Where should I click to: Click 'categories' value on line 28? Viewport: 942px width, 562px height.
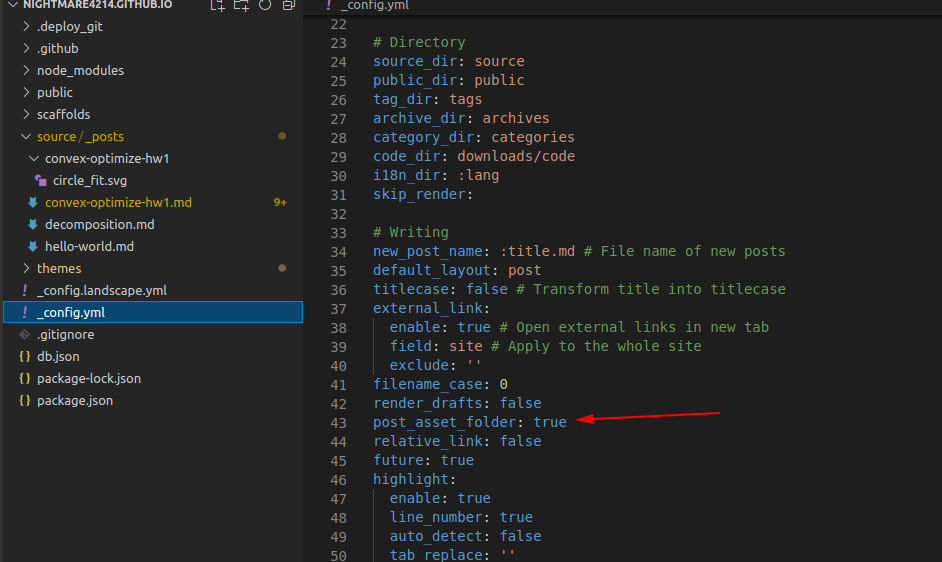(x=533, y=138)
